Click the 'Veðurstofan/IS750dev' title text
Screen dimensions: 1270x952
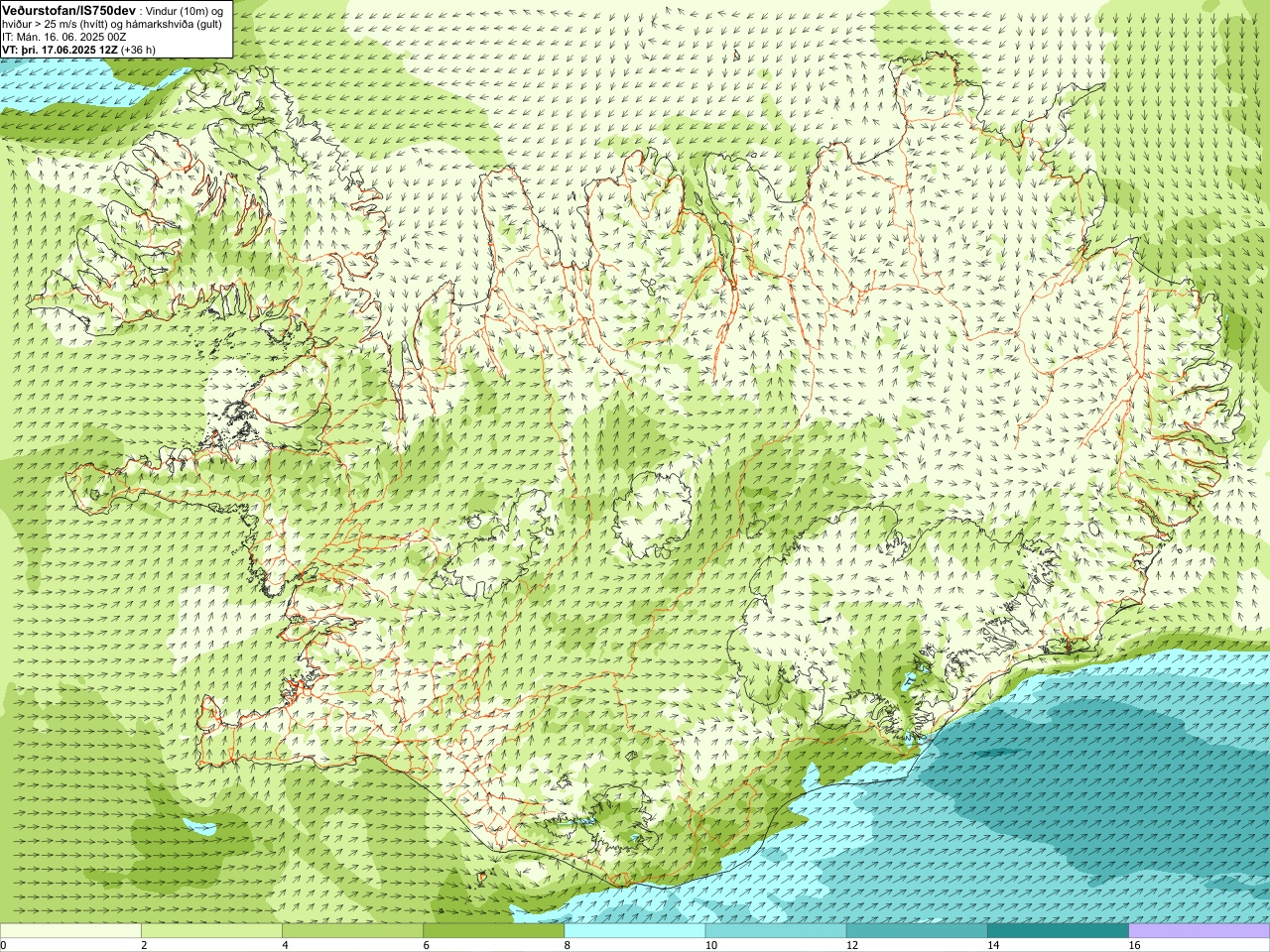pos(69,9)
